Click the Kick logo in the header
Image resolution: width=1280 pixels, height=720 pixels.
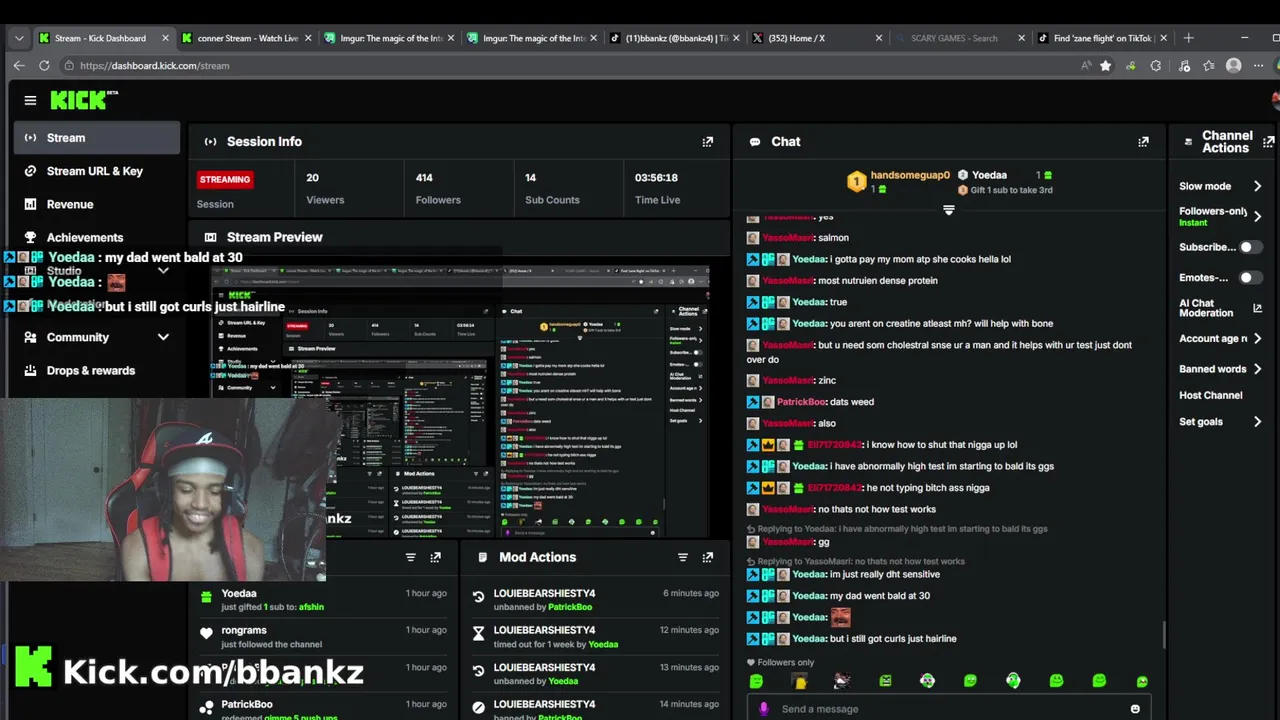click(x=83, y=100)
